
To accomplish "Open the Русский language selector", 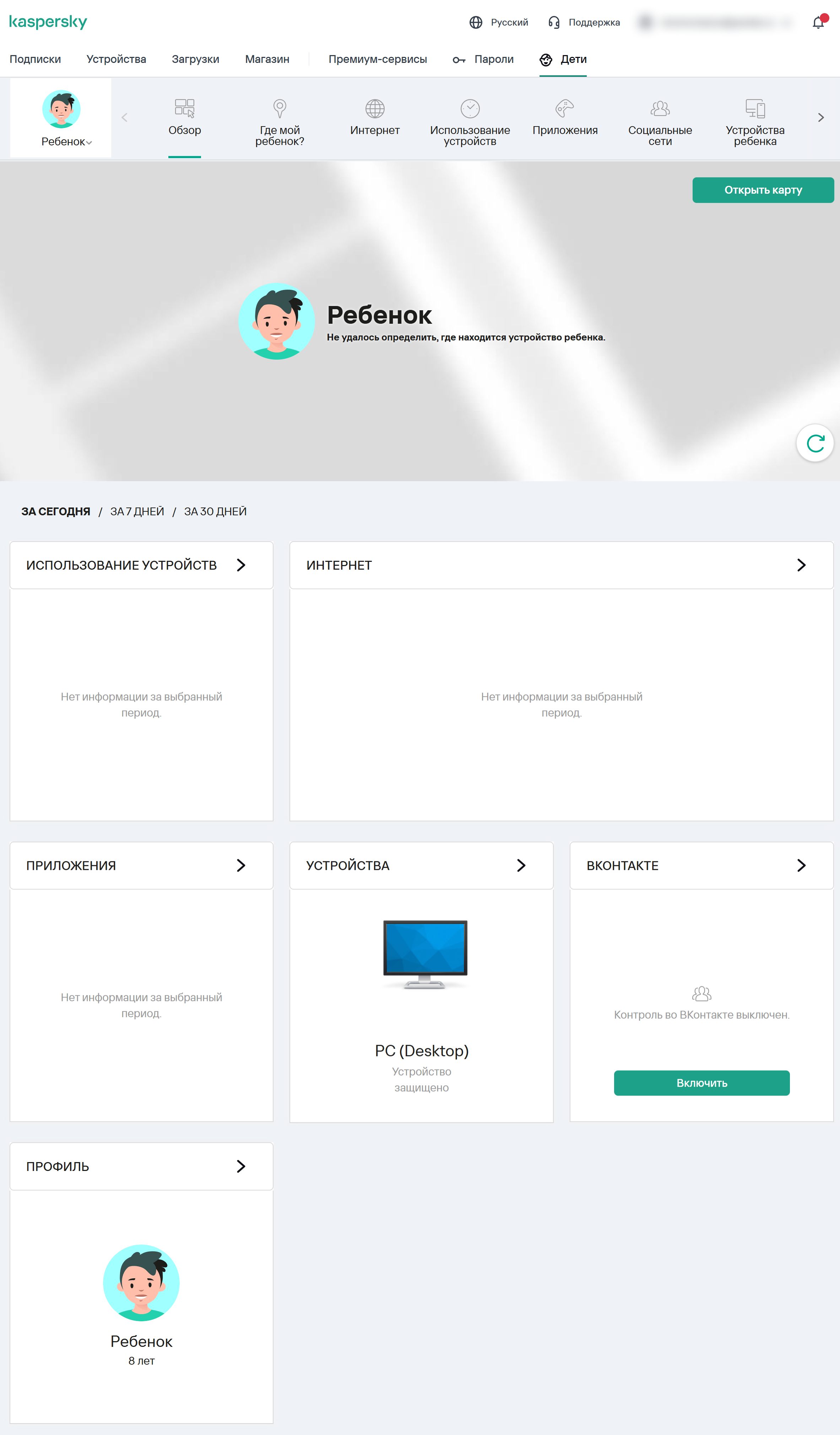I will (499, 22).
